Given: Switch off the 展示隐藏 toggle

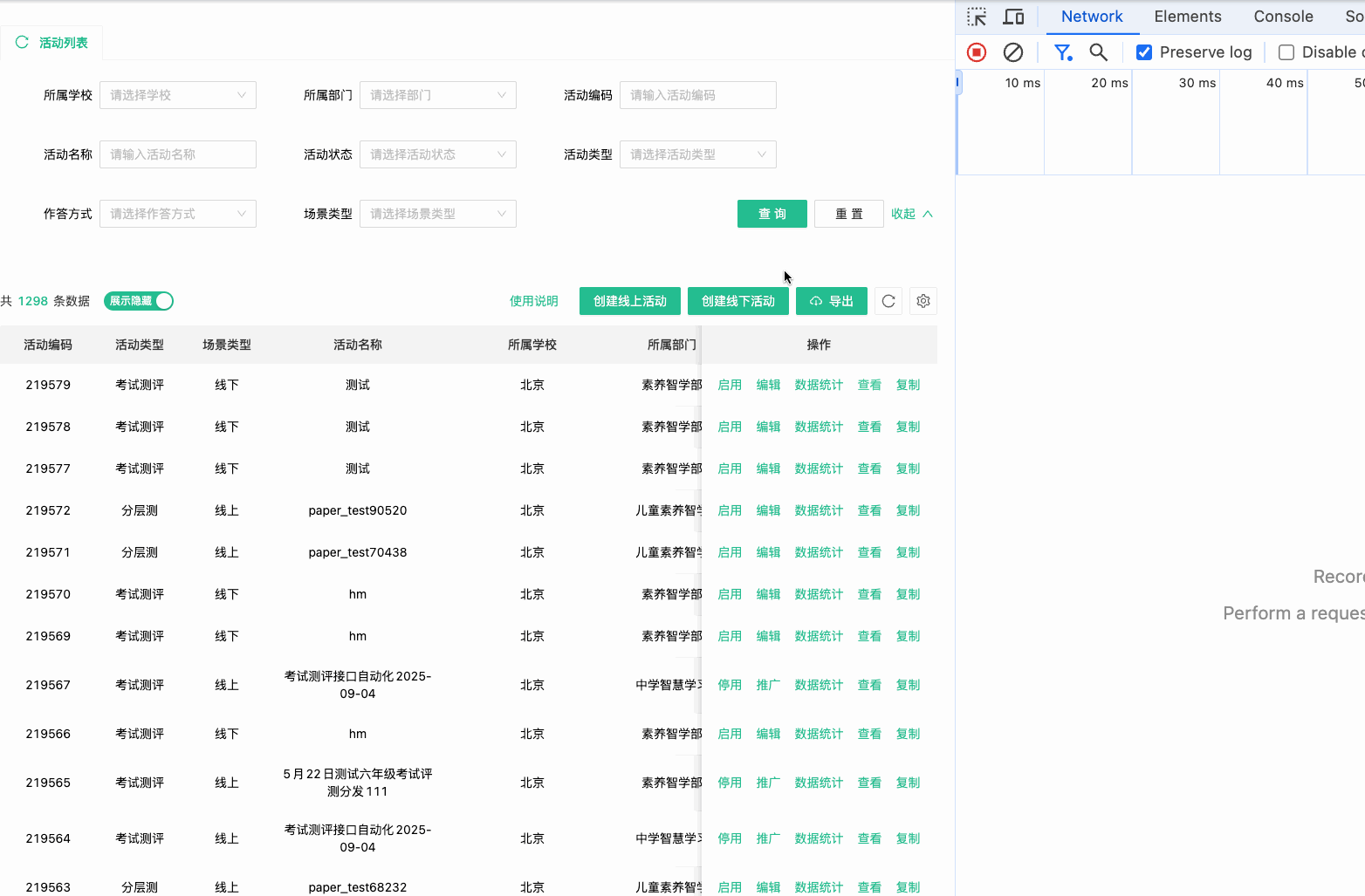Looking at the screenshot, I should pos(138,301).
